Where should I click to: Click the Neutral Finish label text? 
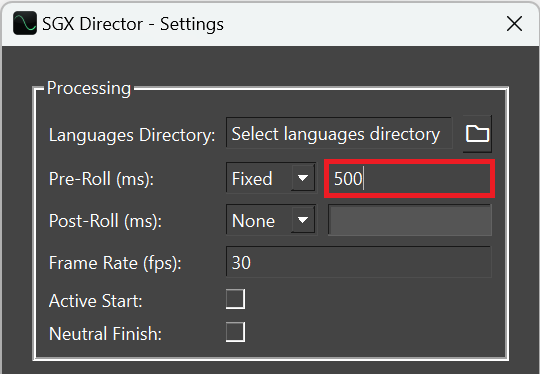click(105, 334)
